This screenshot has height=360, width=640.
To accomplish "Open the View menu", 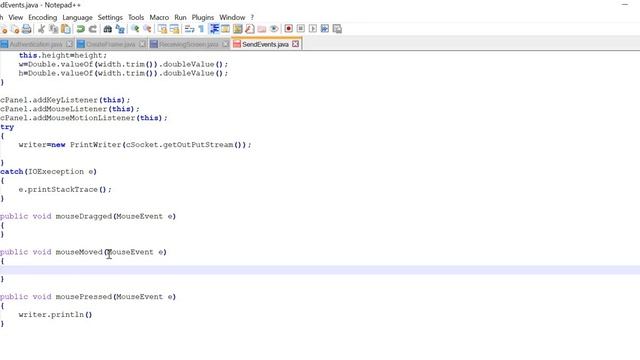I will point(16,18).
